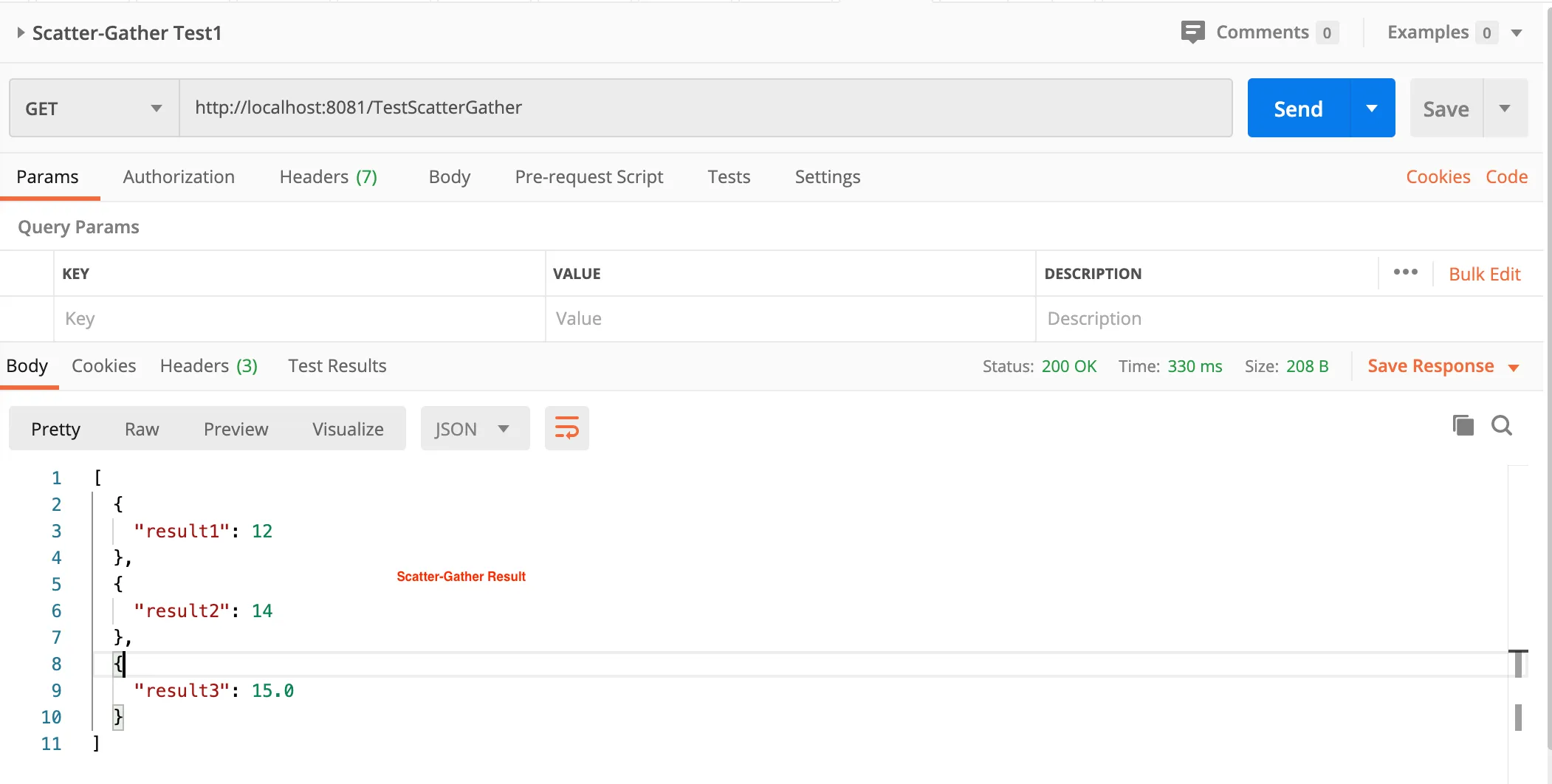Click the Key input cell
The width and height of the screenshot is (1552, 784).
point(299,319)
